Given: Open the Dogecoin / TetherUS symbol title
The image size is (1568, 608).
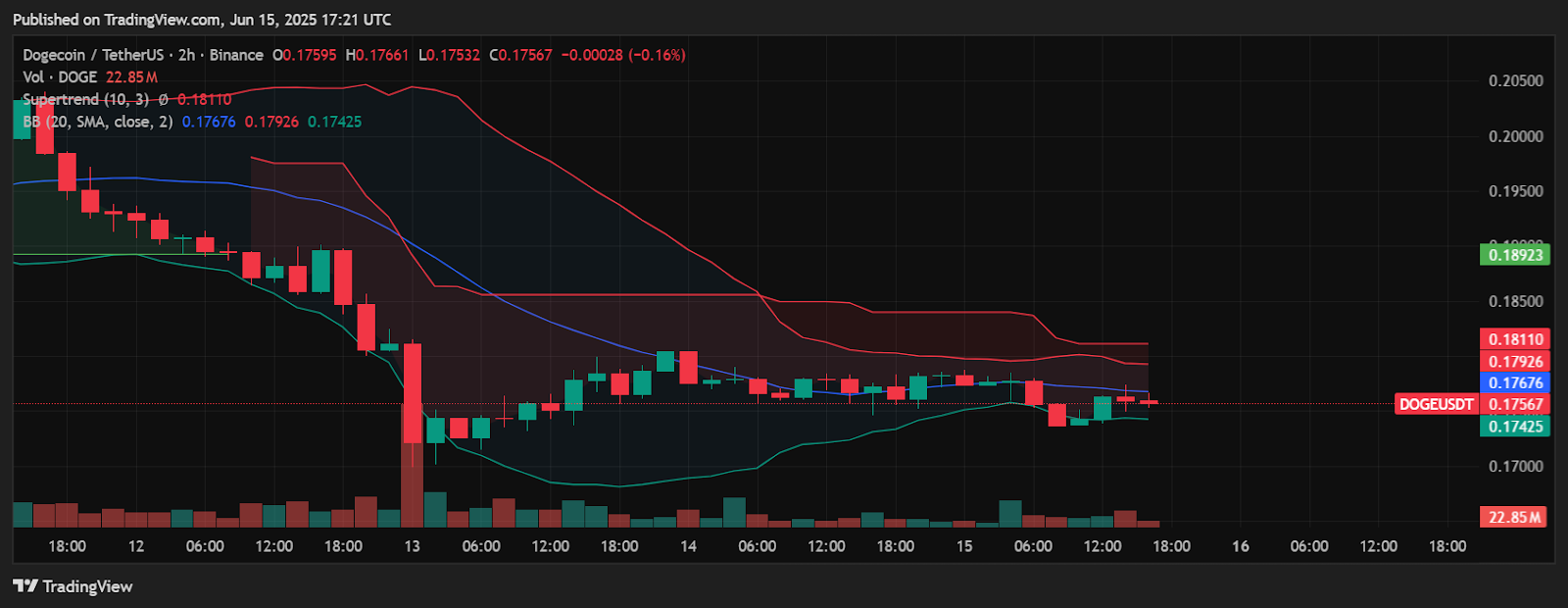Looking at the screenshot, I should [94, 55].
